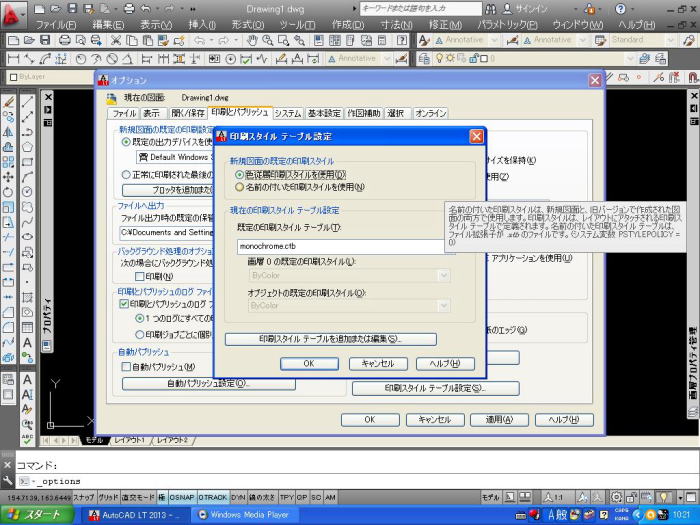Select the Ellipse tool in Draw toolbar
Image resolution: width=700 pixels, height=525 pixels.
pyautogui.click(x=27, y=237)
